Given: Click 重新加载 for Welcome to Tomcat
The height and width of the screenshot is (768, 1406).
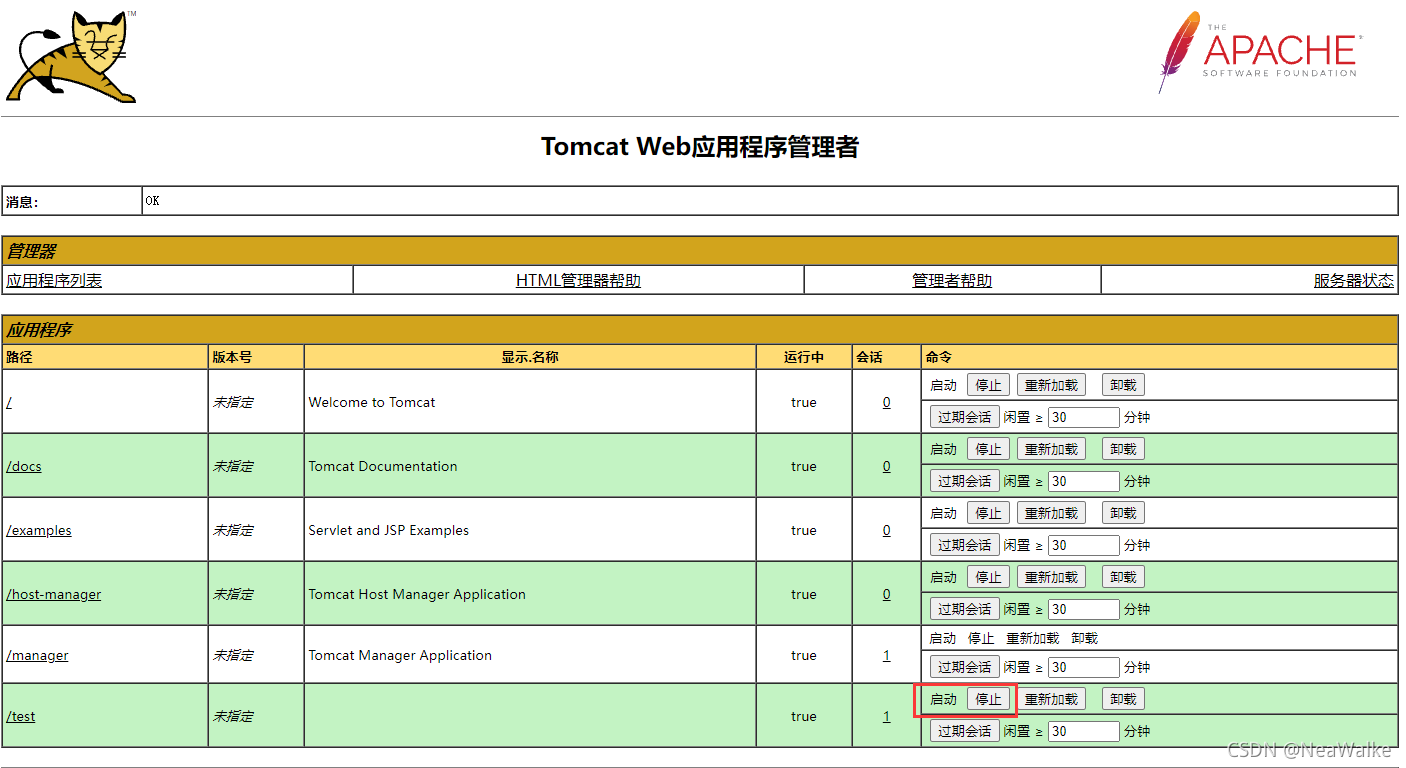Looking at the screenshot, I should pyautogui.click(x=1051, y=385).
